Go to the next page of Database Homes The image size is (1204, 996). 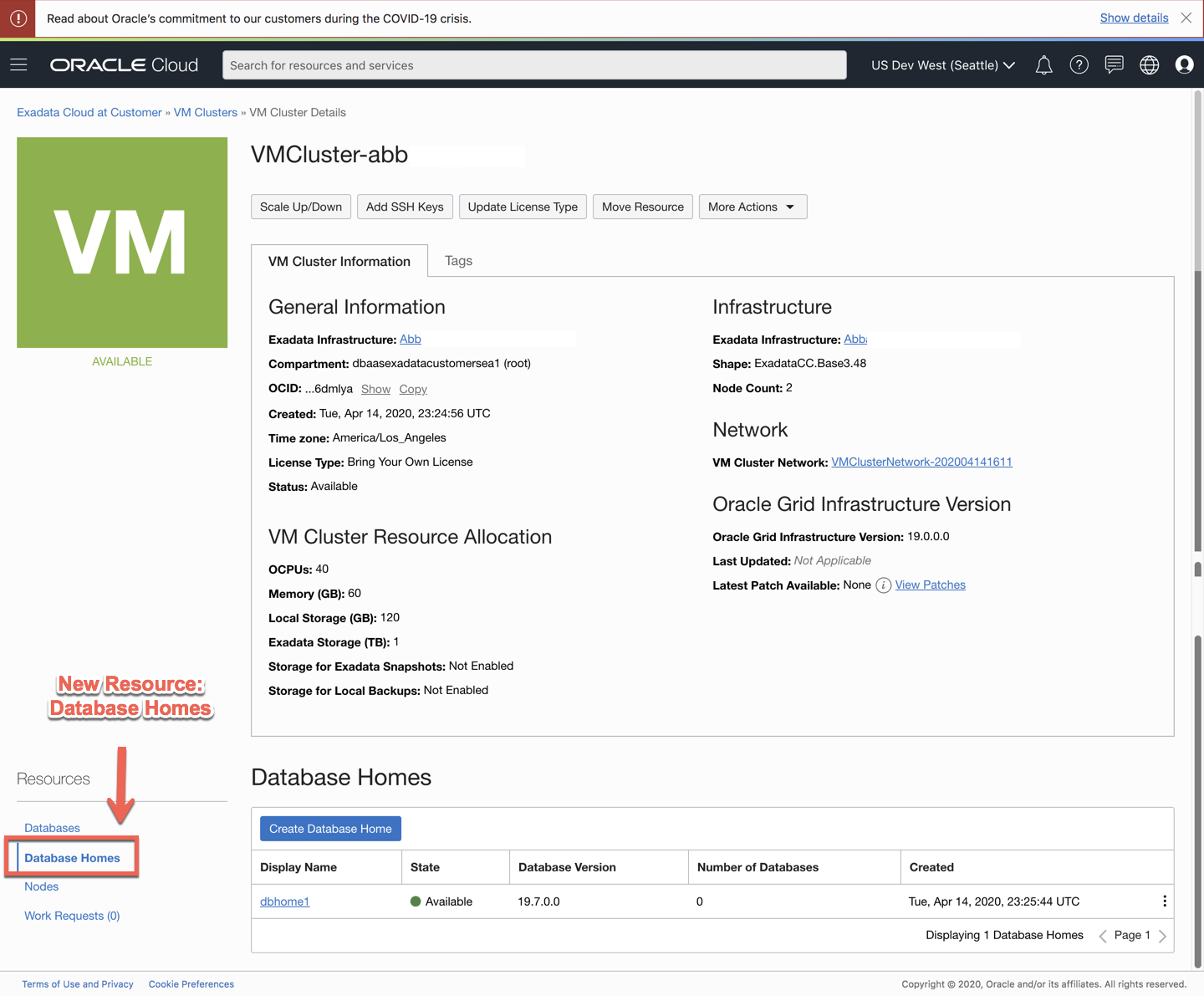tap(1162, 936)
